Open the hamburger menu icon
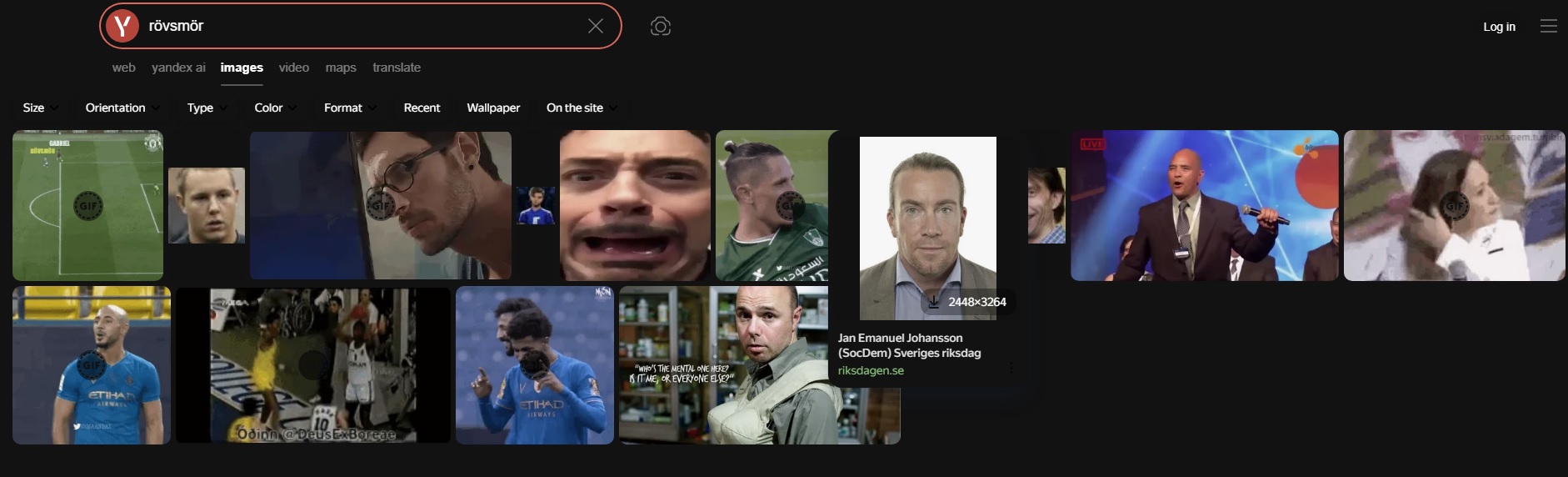Viewport: 1568px width, 477px height. click(x=1549, y=26)
